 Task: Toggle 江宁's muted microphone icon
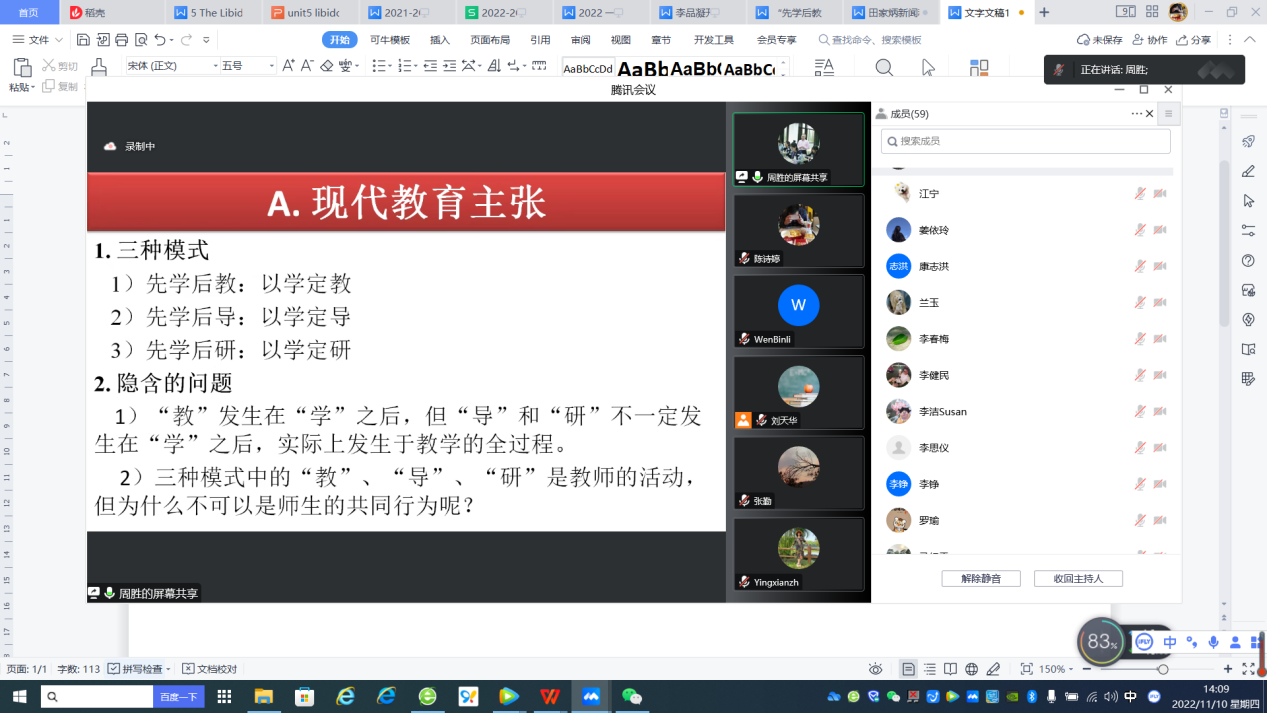tap(1139, 194)
